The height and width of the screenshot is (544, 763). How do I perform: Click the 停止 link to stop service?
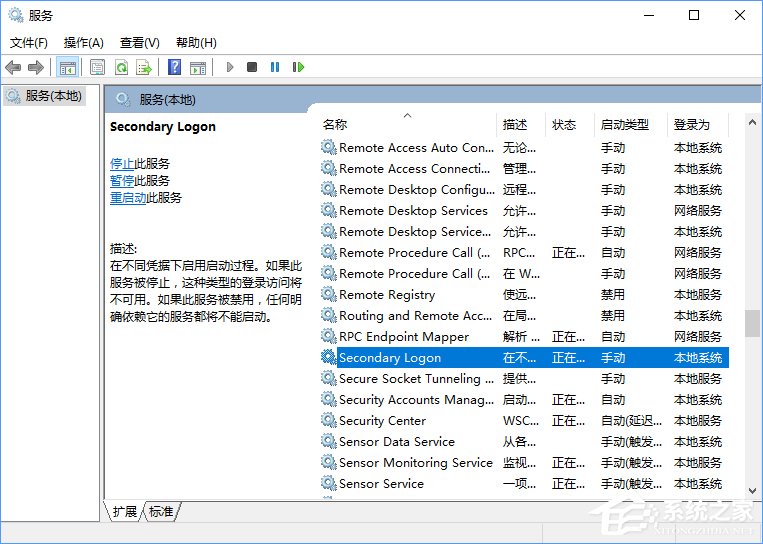click(122, 163)
